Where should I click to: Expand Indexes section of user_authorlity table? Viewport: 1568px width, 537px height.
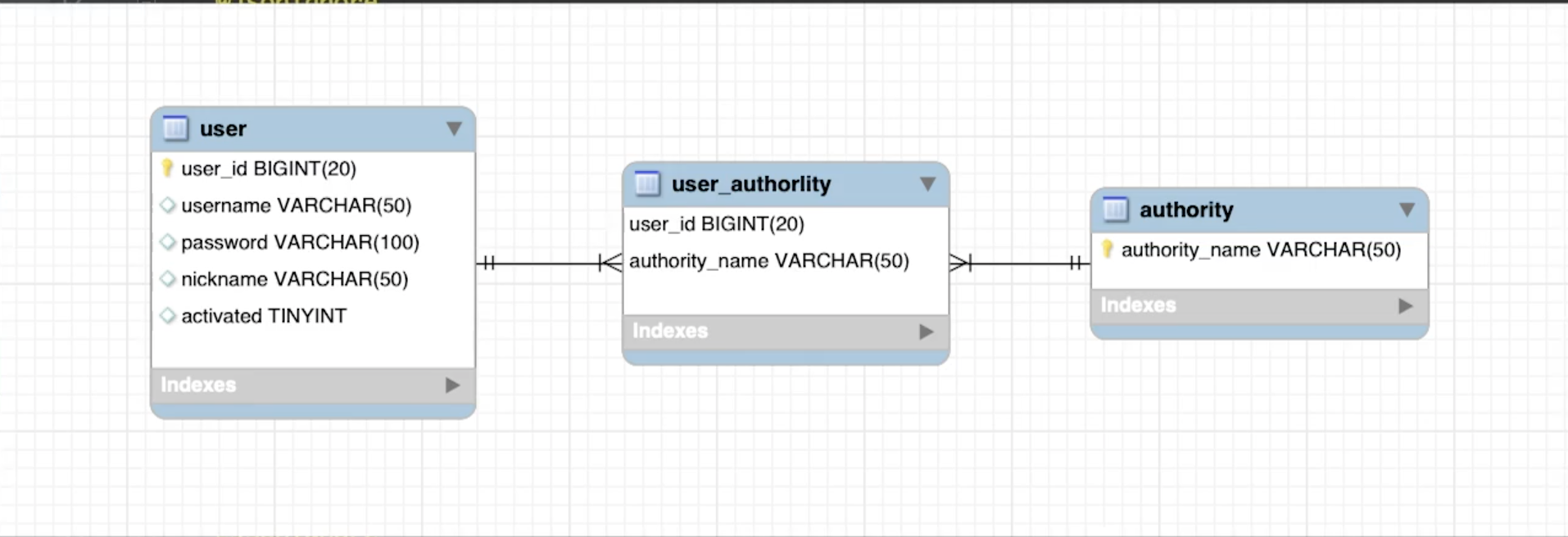pos(926,332)
